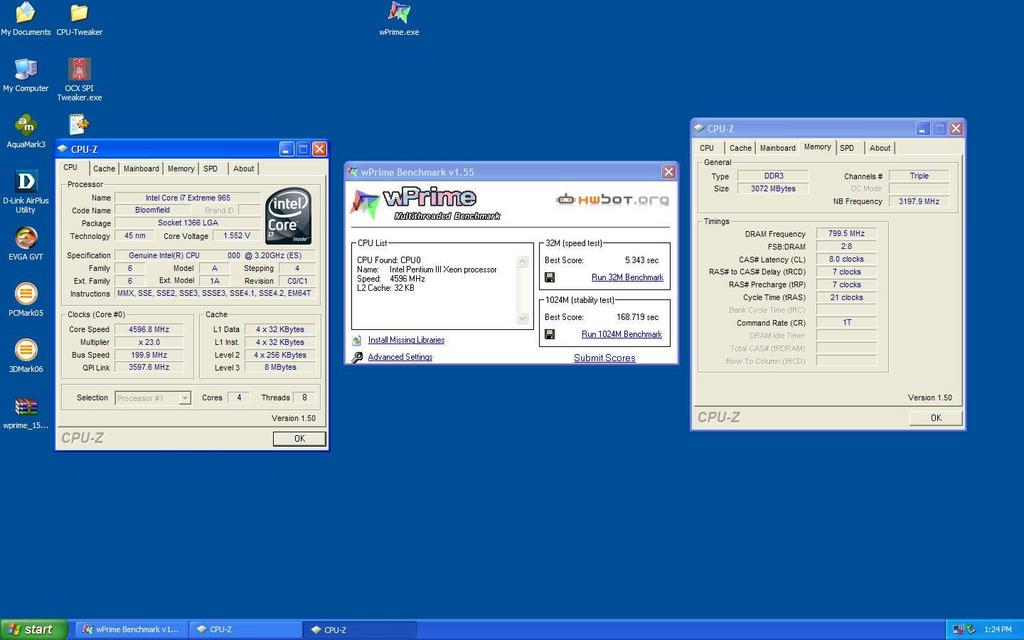Image resolution: width=1024 pixels, height=640 pixels.
Task: Click the Core Speed value "4596.8 MHz"
Action: tap(149, 330)
